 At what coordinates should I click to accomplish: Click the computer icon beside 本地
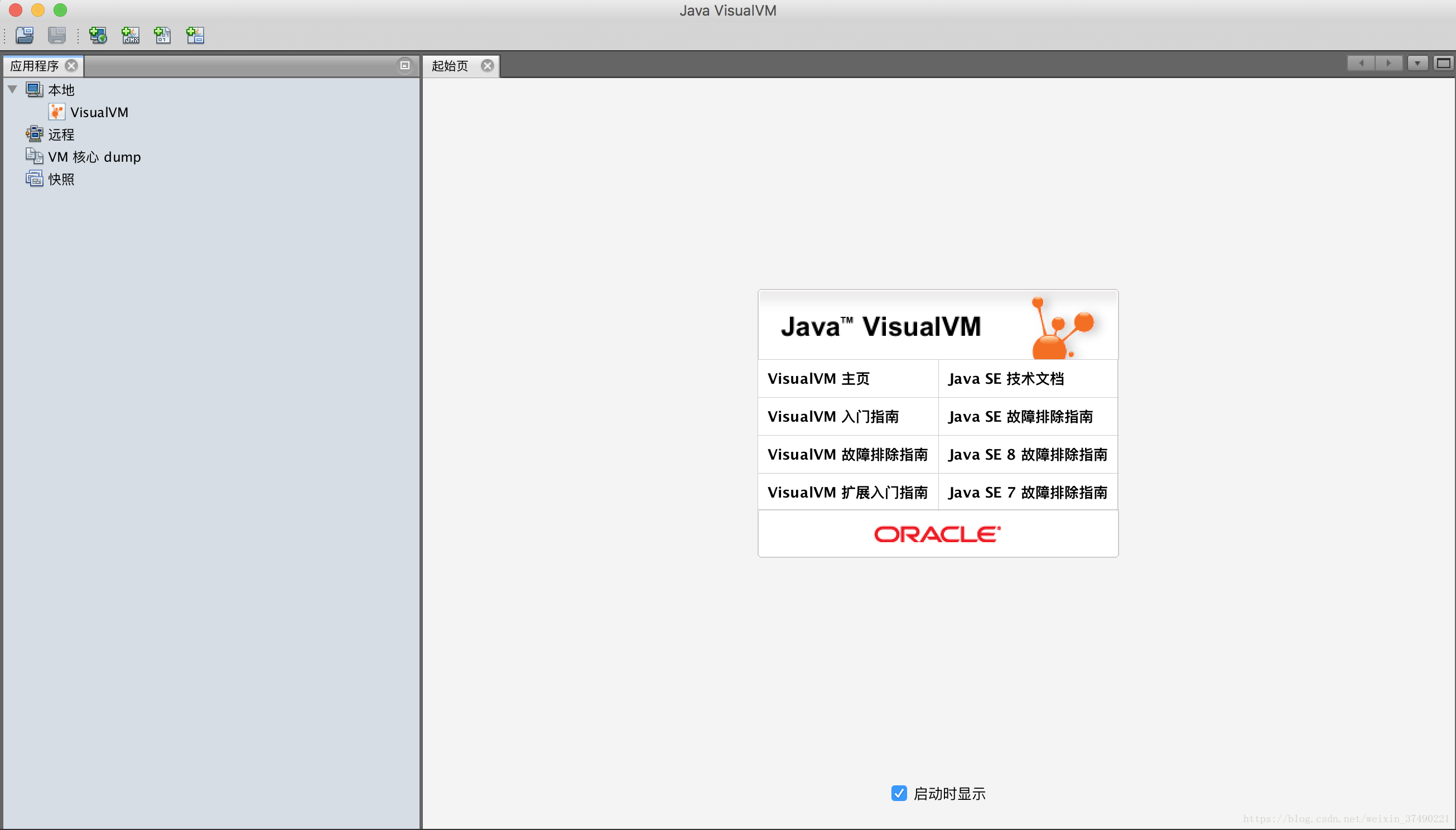[x=34, y=89]
